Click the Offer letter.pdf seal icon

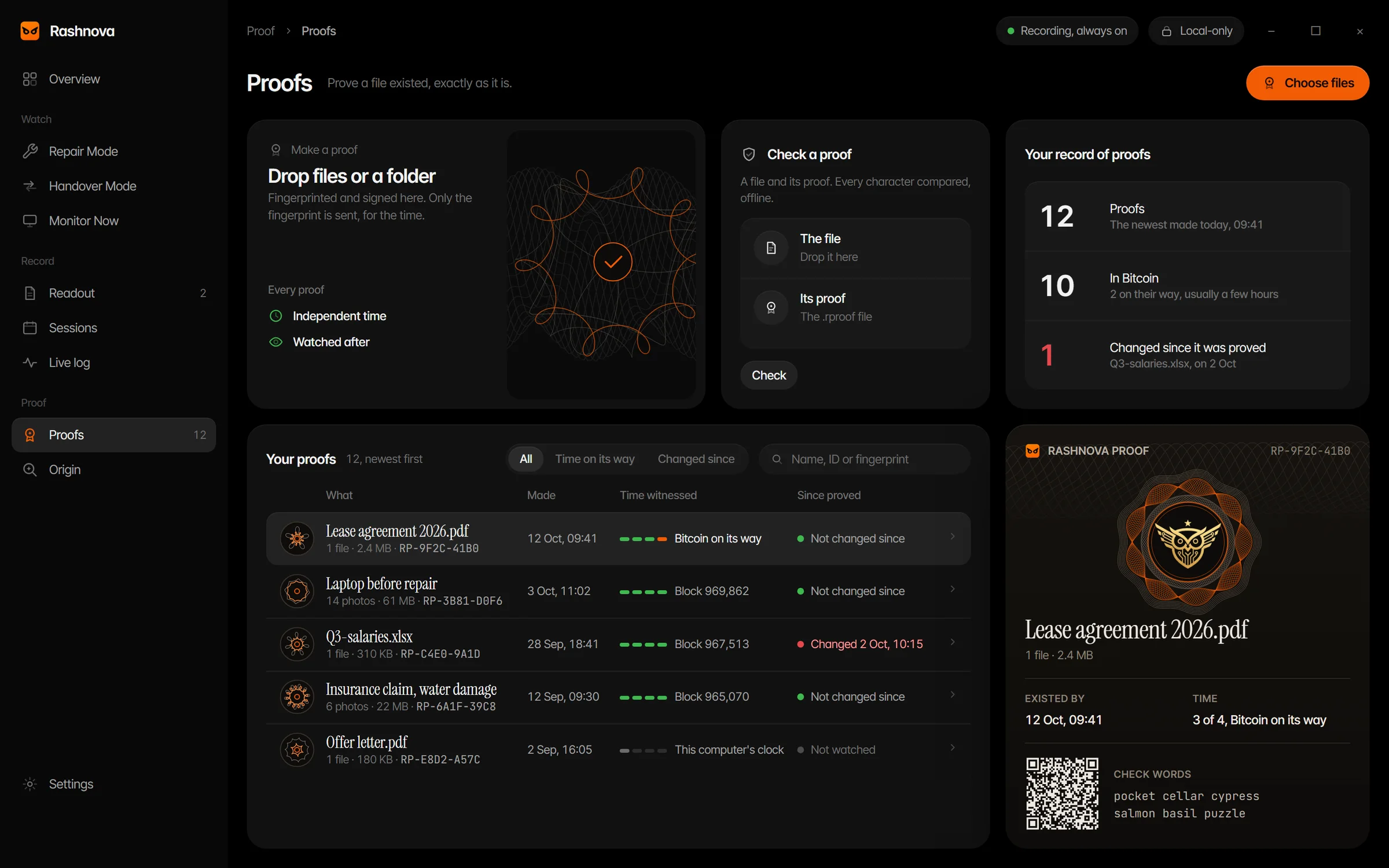pyautogui.click(x=297, y=749)
